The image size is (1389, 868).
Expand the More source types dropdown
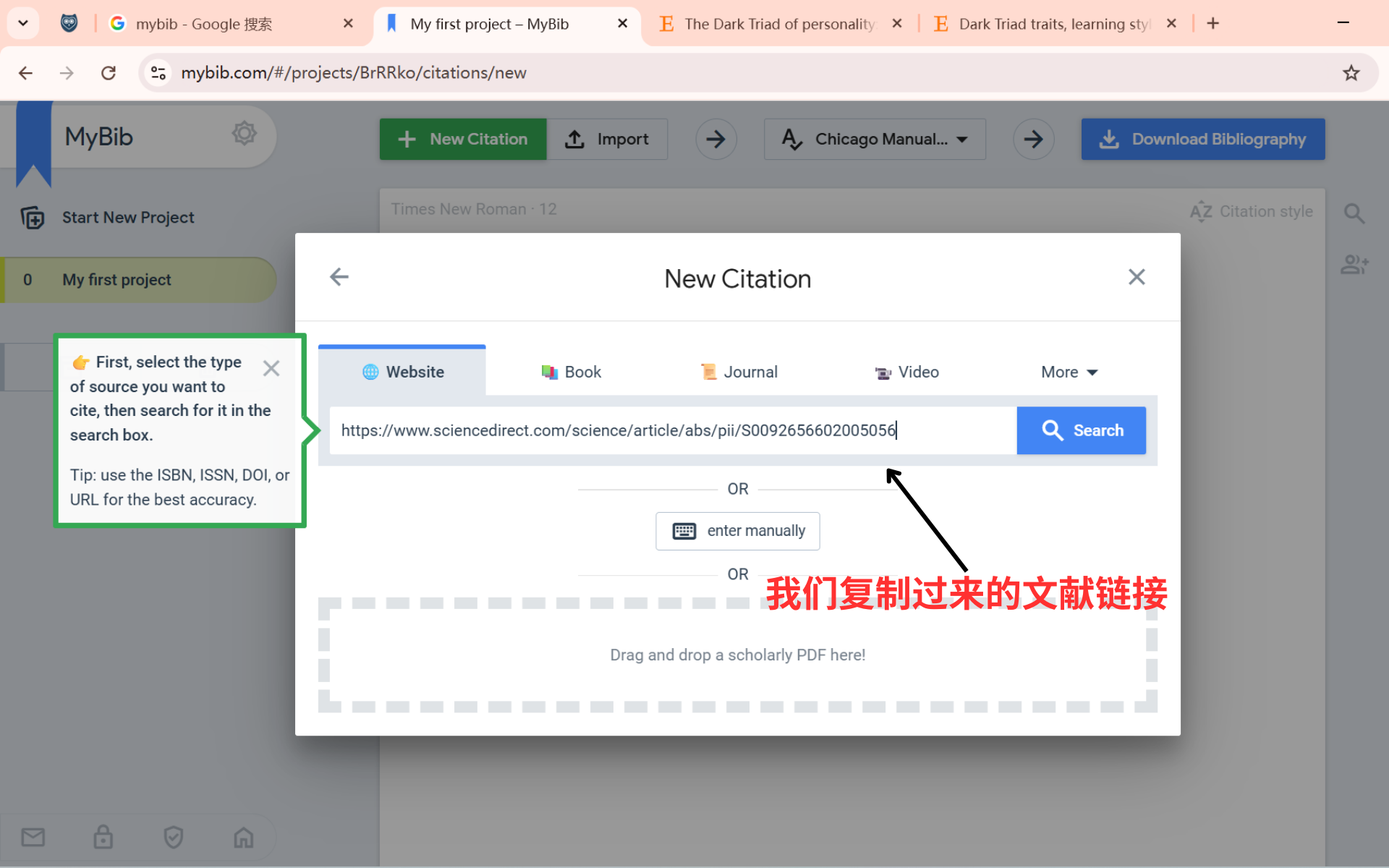(1069, 372)
